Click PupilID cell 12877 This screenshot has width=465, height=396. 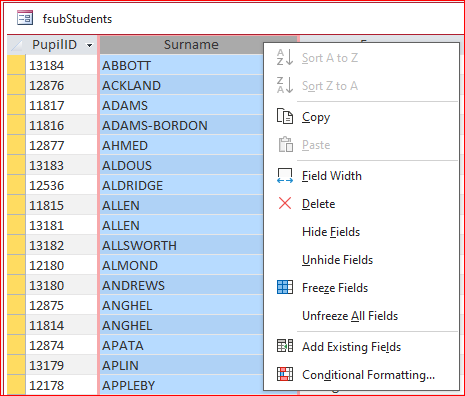pyautogui.click(x=61, y=145)
